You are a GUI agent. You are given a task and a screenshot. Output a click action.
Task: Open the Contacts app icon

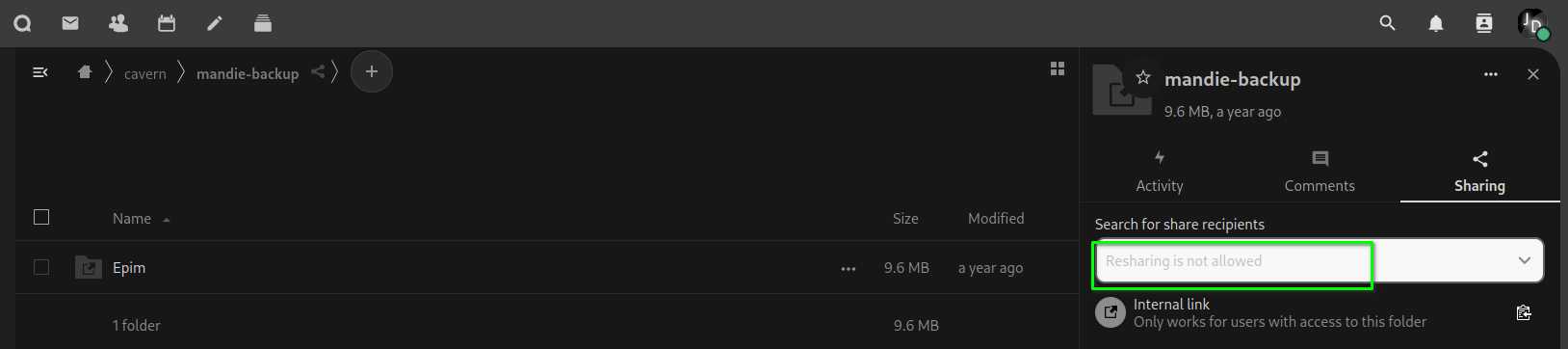(x=118, y=23)
